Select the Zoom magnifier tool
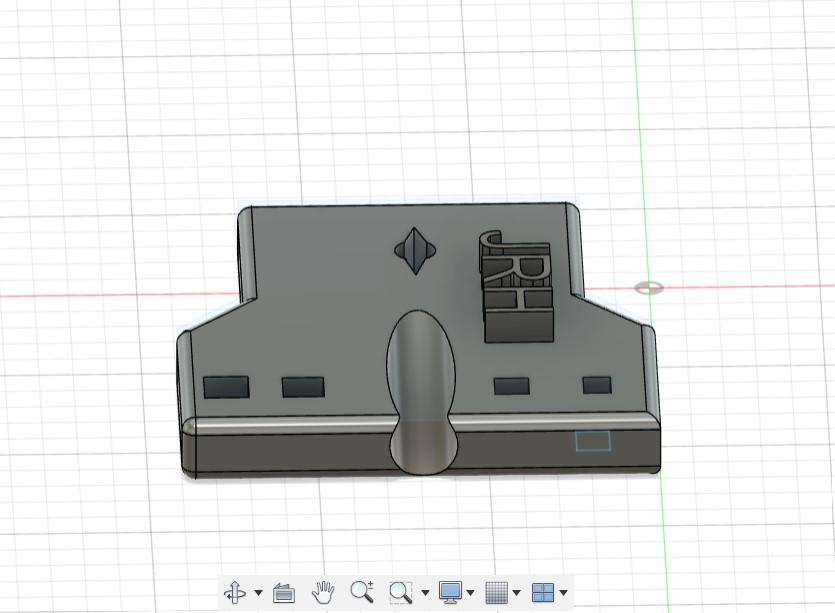This screenshot has width=835, height=613. [362, 592]
